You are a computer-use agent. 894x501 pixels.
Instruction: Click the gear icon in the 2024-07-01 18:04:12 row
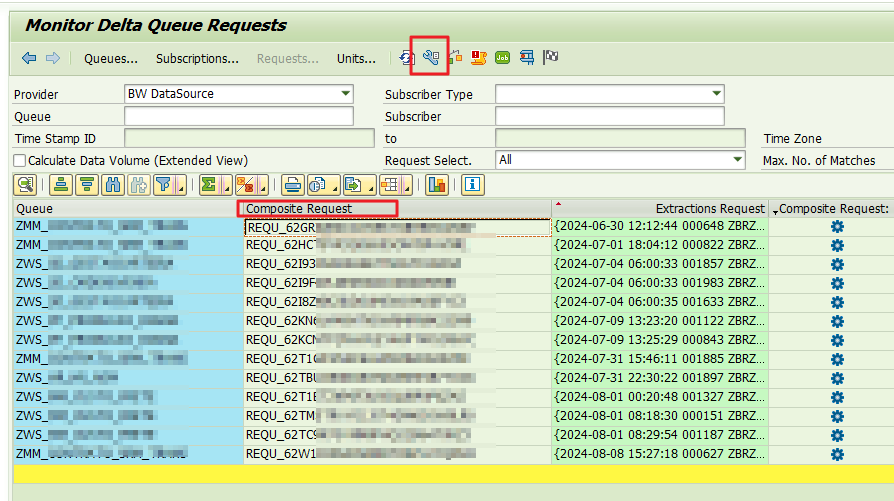tap(837, 245)
